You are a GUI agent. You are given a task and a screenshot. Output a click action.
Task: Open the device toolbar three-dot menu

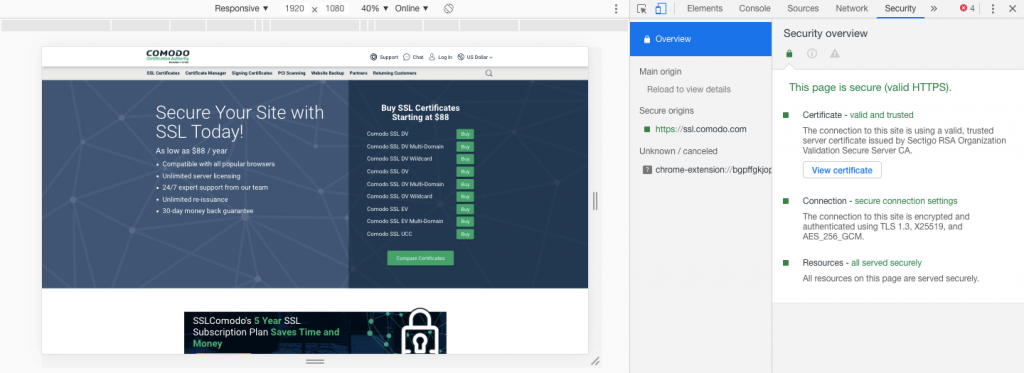coord(616,8)
